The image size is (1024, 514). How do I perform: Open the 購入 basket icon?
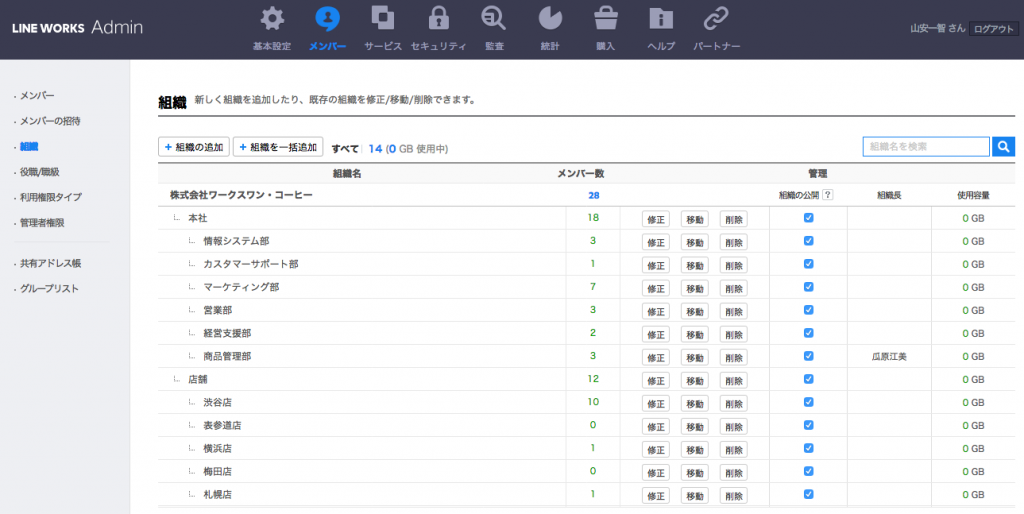coord(605,20)
